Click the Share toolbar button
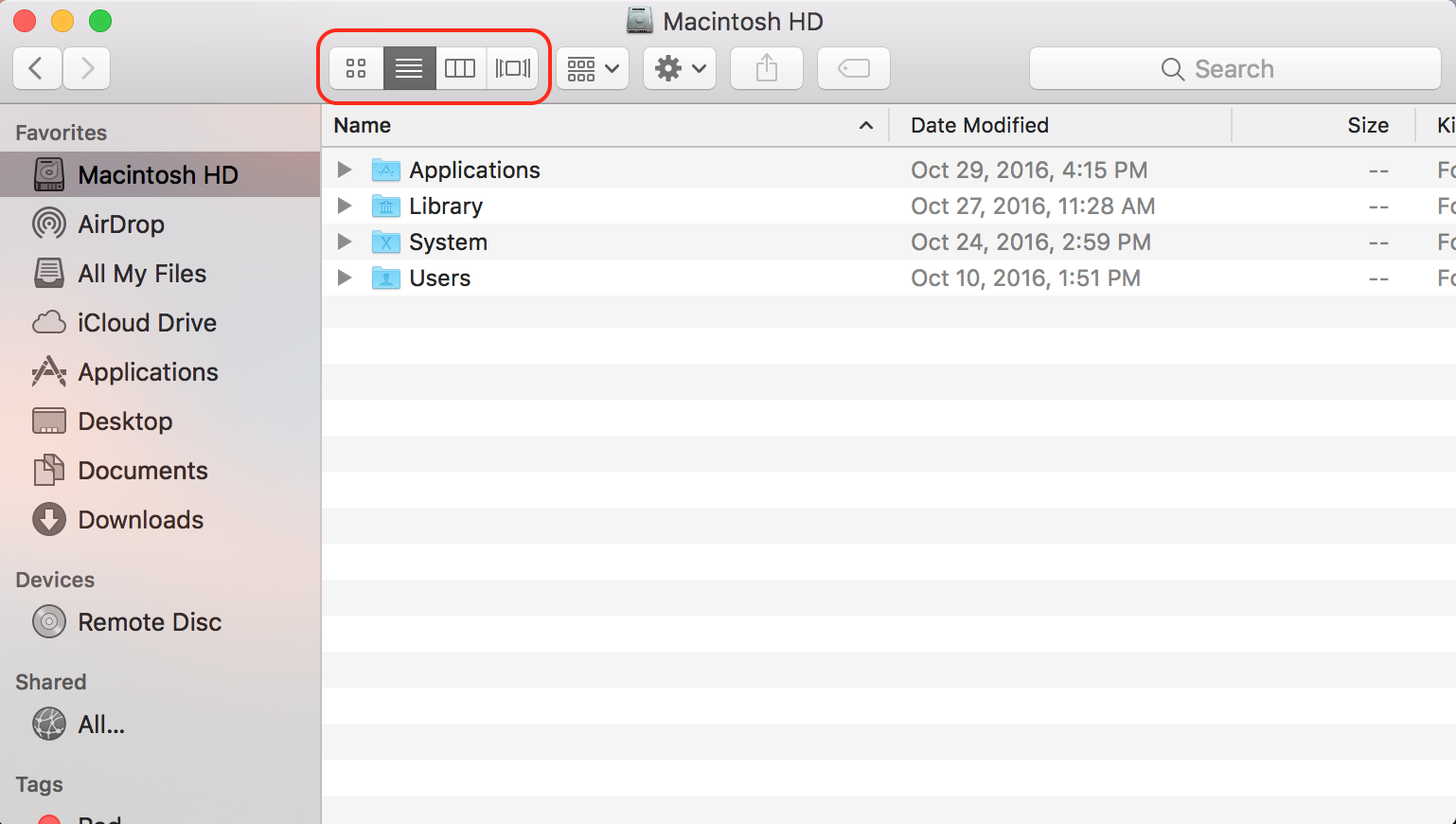Viewport: 1456px width, 824px height. click(x=767, y=68)
